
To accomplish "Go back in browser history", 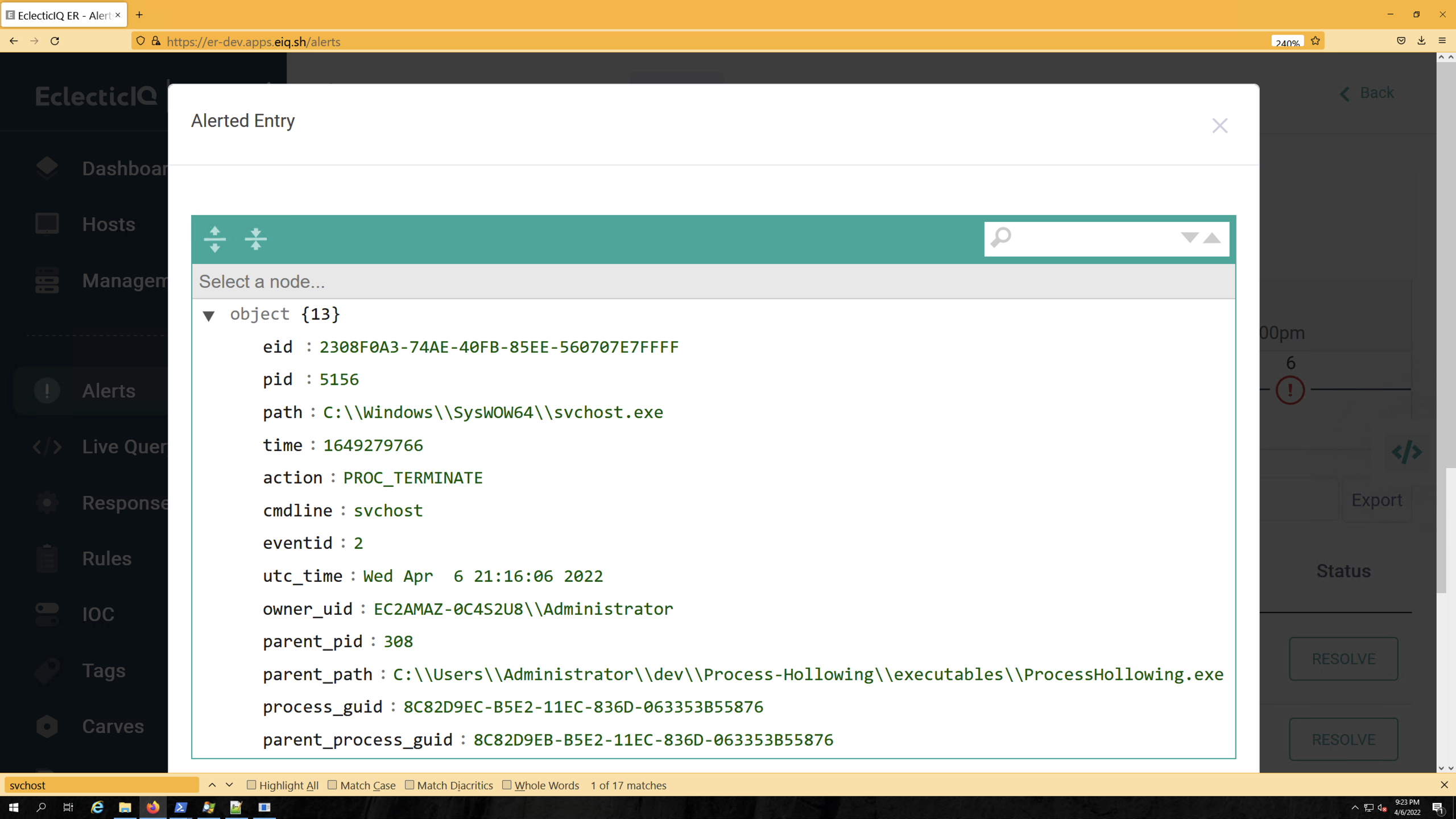I will [14, 41].
